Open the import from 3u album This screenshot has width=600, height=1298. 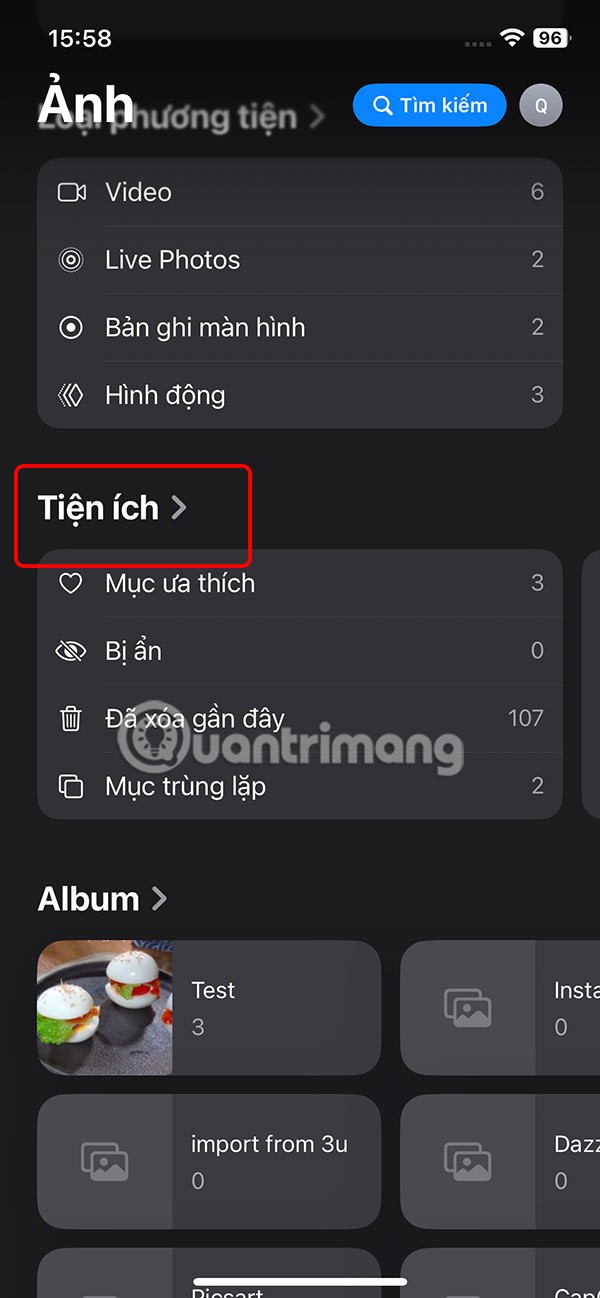click(x=209, y=1162)
